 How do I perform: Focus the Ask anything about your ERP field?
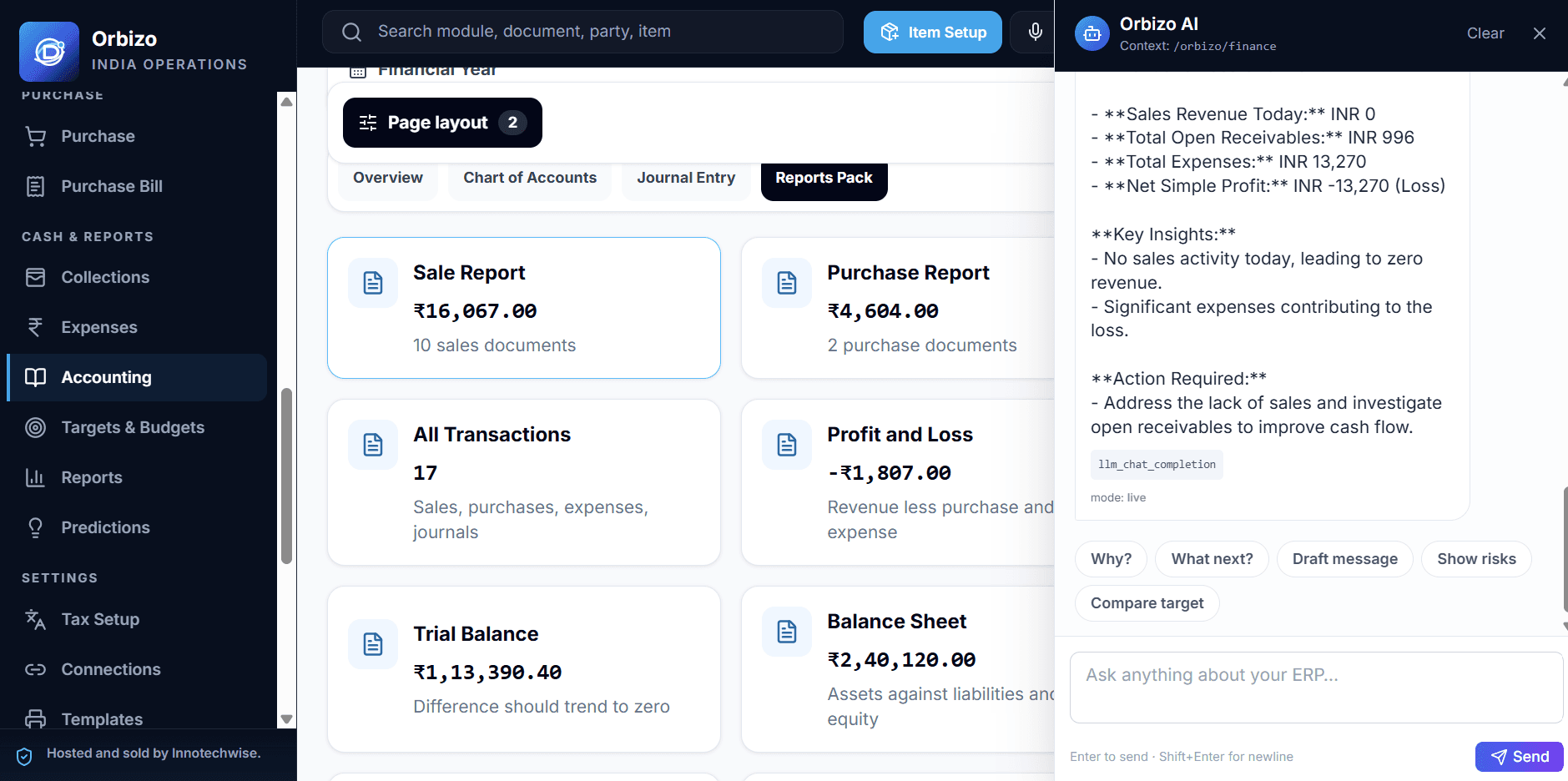1316,688
